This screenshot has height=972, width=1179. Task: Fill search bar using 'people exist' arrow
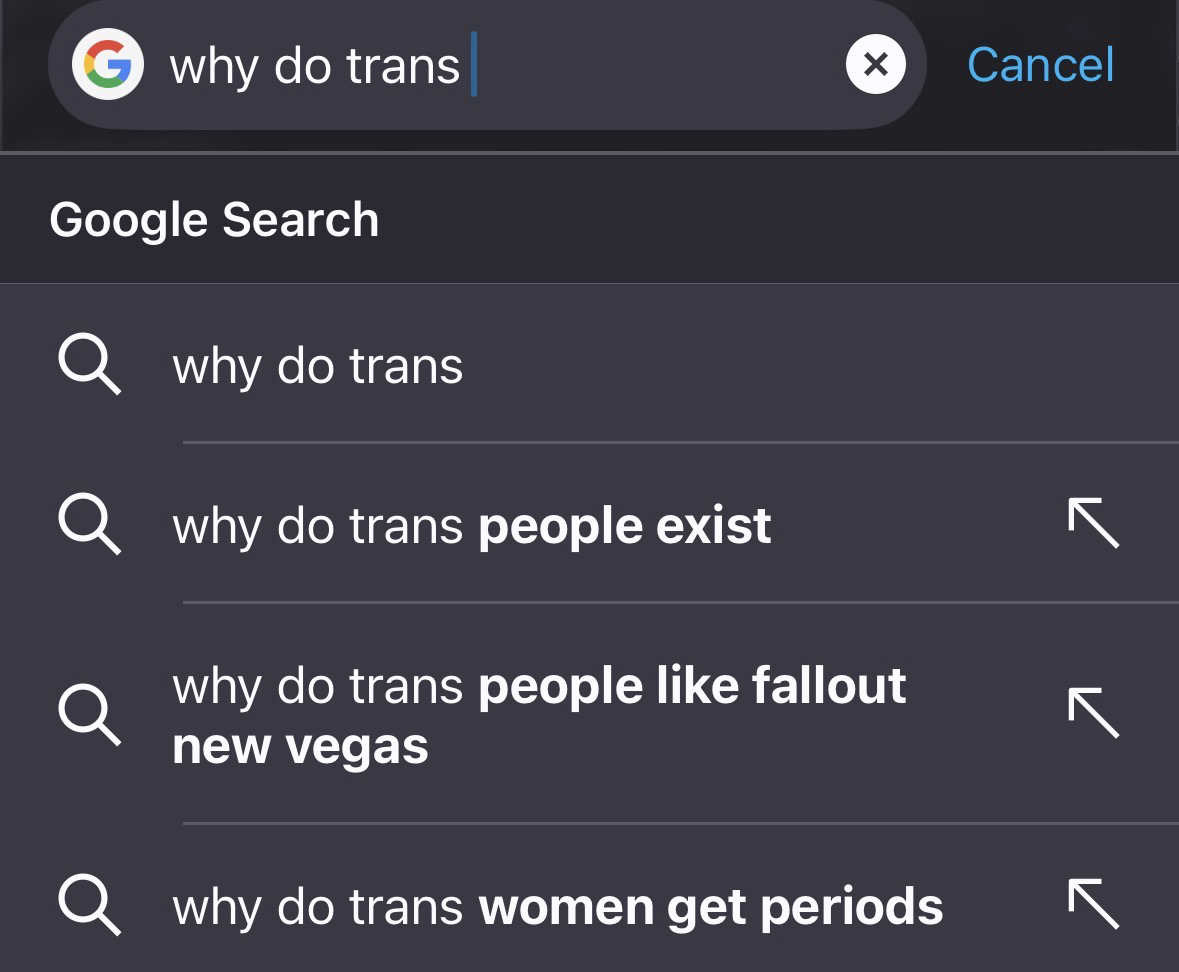pyautogui.click(x=1094, y=525)
